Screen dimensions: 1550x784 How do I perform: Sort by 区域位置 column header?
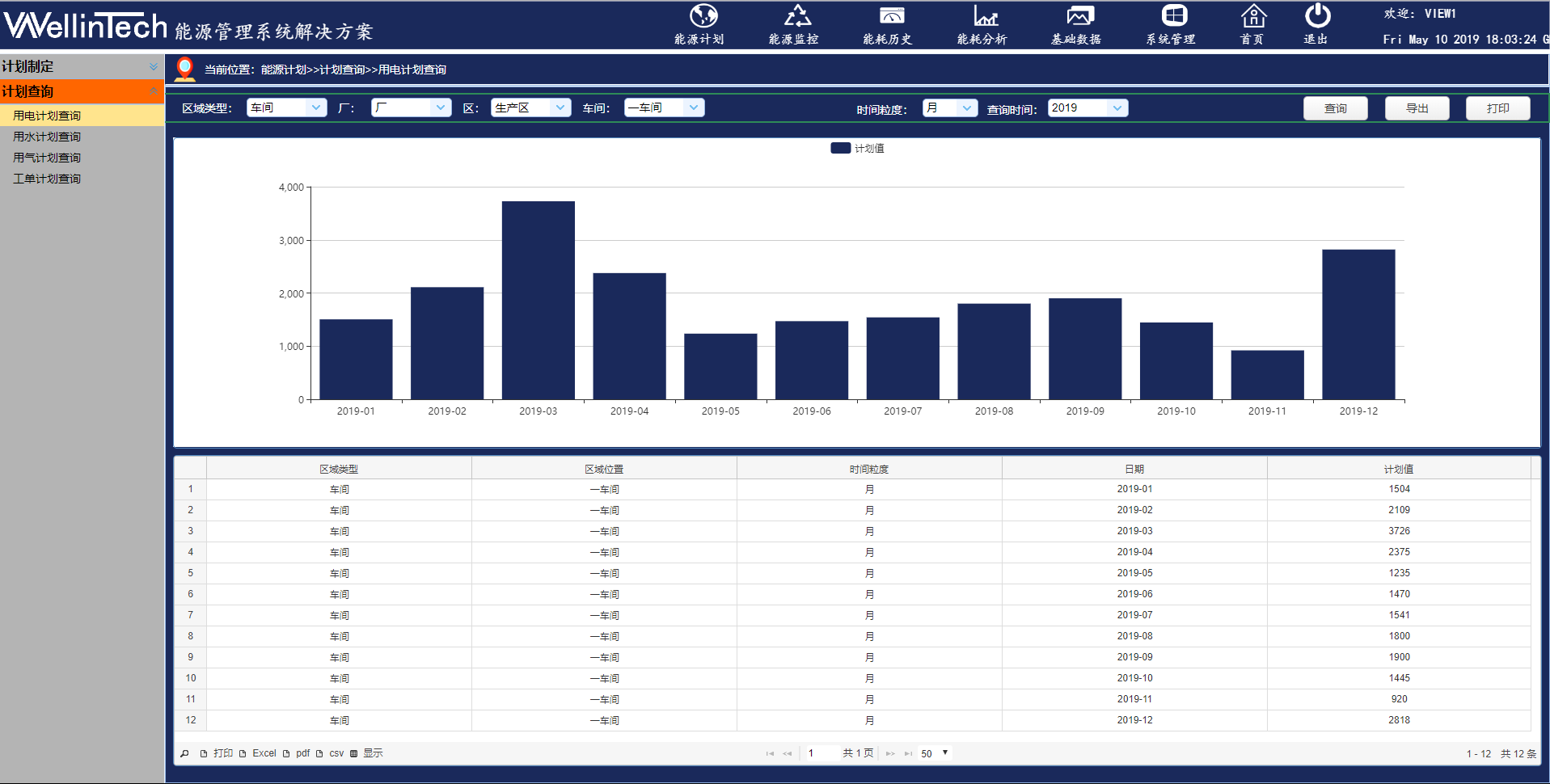pos(604,469)
